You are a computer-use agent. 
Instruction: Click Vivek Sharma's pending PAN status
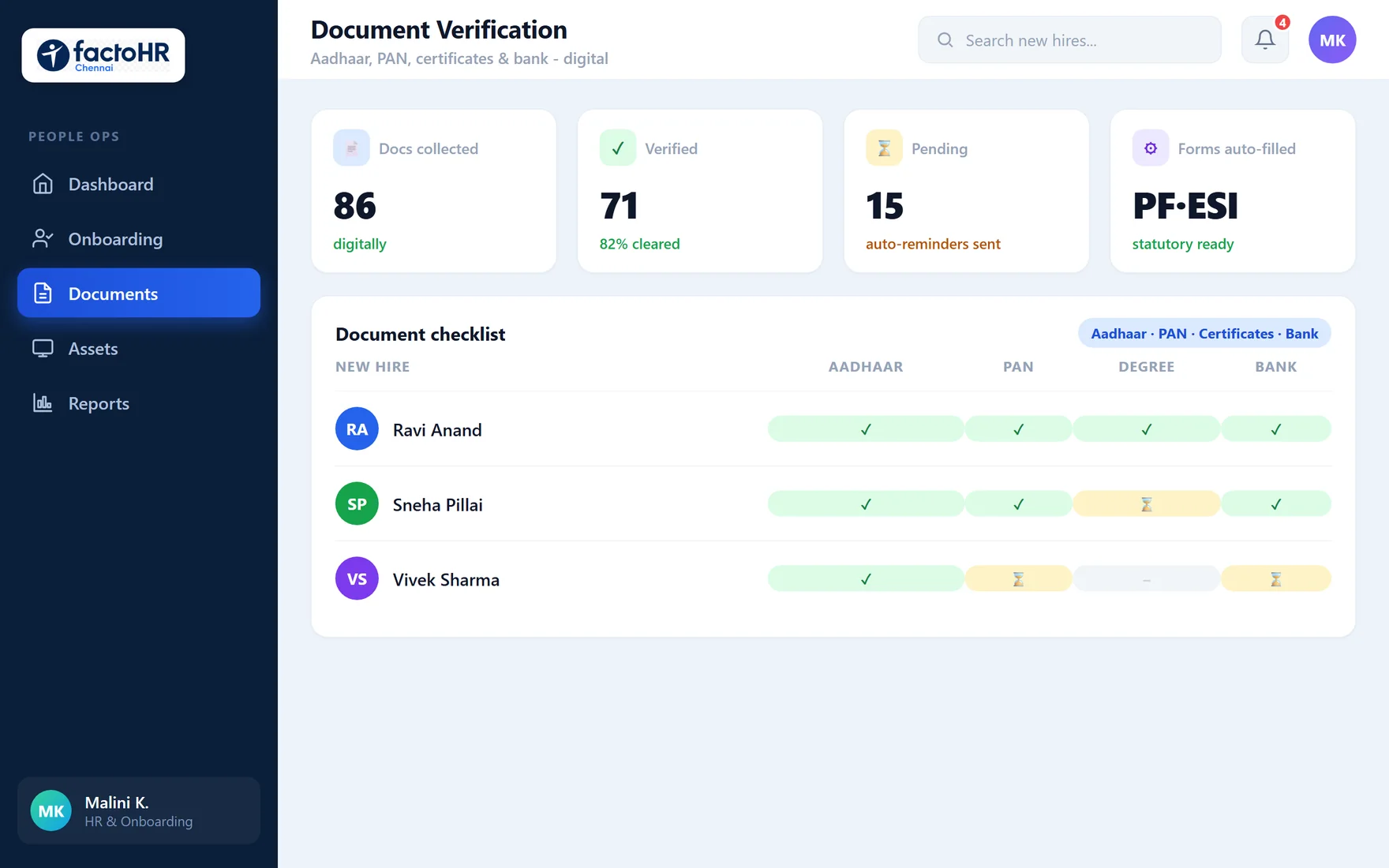pyautogui.click(x=1018, y=578)
